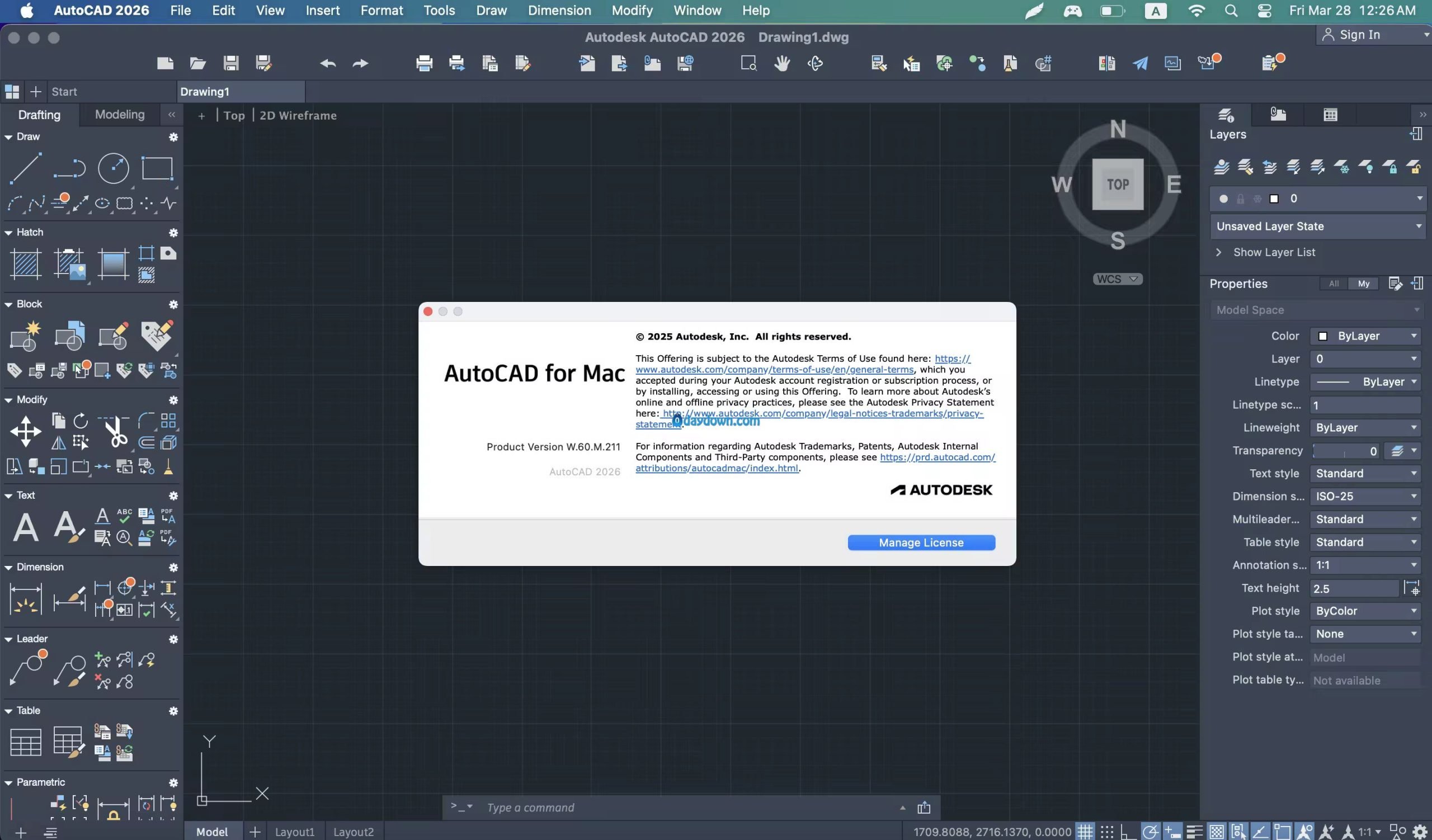1432x840 pixels.
Task: Click the Color property white swatch
Action: point(1323,336)
